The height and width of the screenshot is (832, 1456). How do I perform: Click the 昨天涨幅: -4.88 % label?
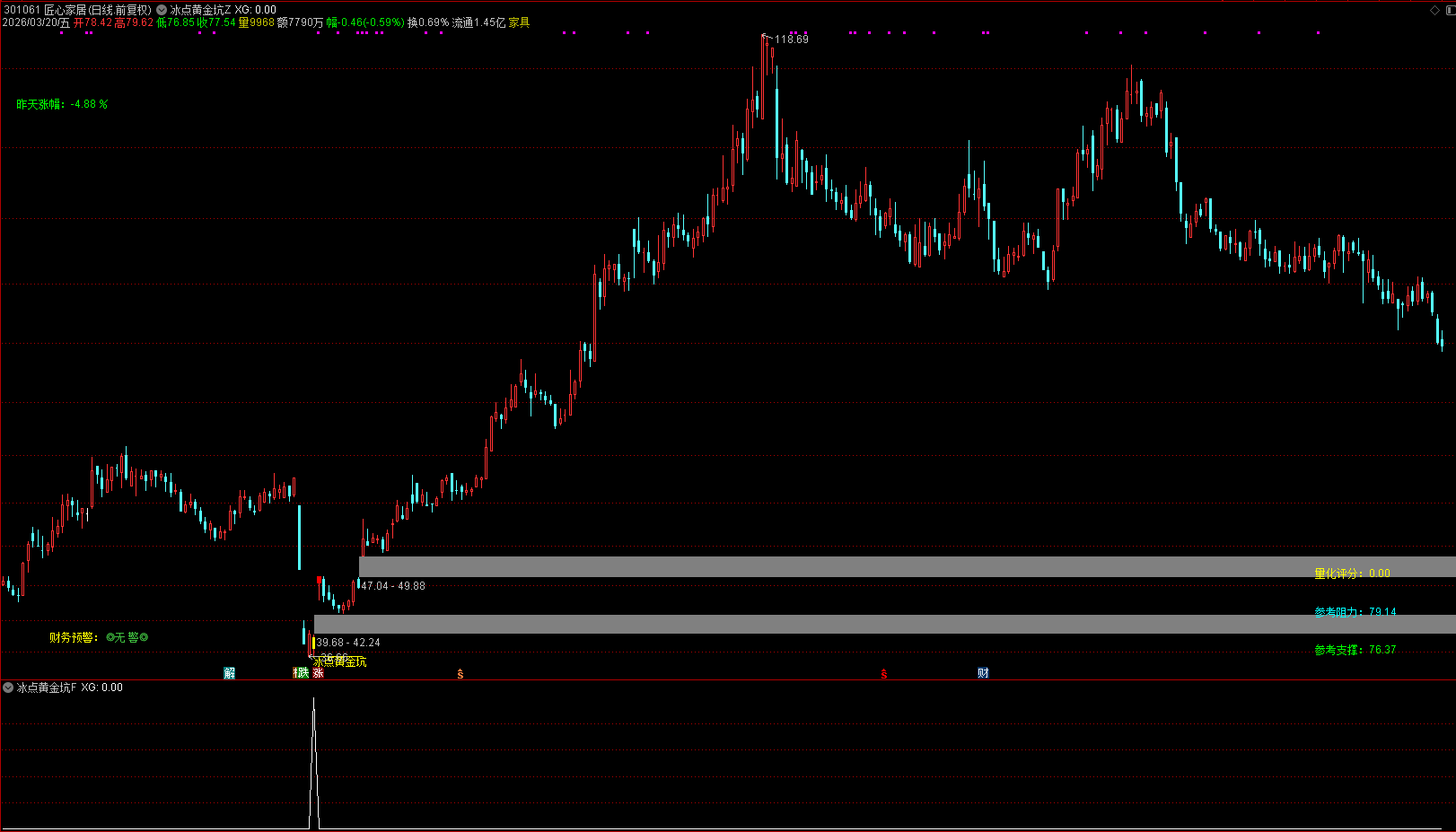click(x=62, y=104)
